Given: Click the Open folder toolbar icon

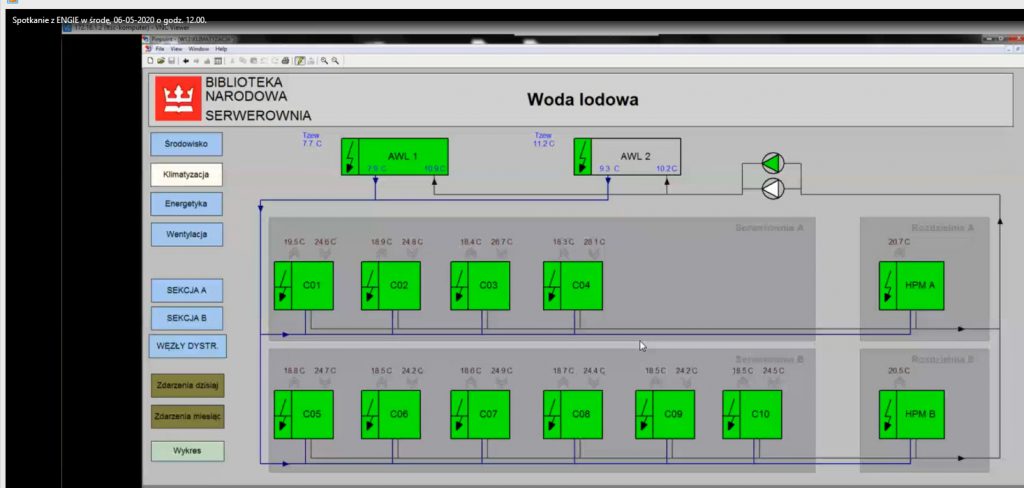Looking at the screenshot, I should [x=160, y=61].
